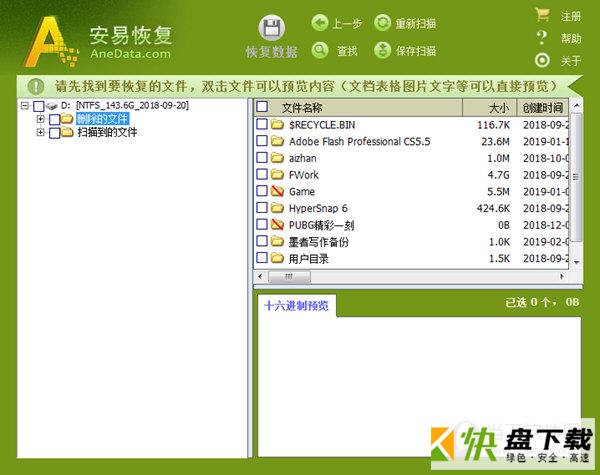Click the FWork folder icon

tap(277, 175)
